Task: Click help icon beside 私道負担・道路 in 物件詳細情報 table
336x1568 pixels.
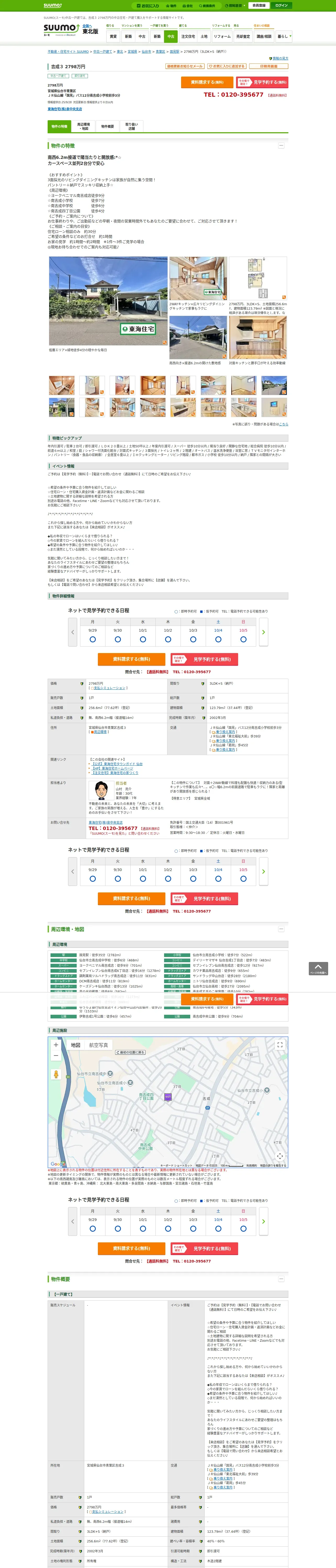Action: 82,718
